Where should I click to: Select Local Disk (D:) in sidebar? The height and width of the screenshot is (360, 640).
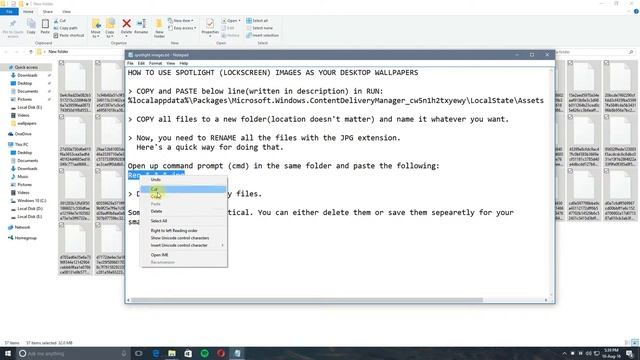26,209
